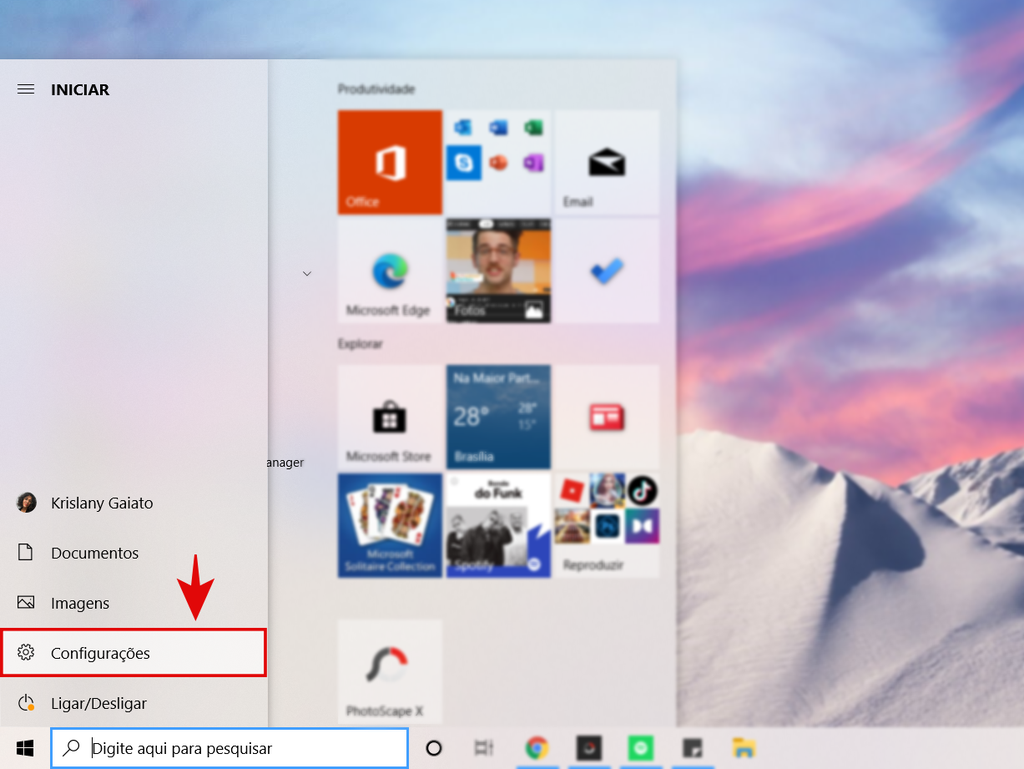Screen dimensions: 1024x769
Task: Open the OneNote small tile
Action: (534, 162)
